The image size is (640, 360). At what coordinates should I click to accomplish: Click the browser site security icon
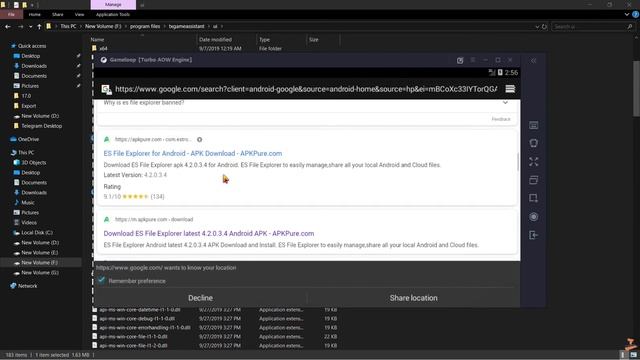[x=107, y=89]
